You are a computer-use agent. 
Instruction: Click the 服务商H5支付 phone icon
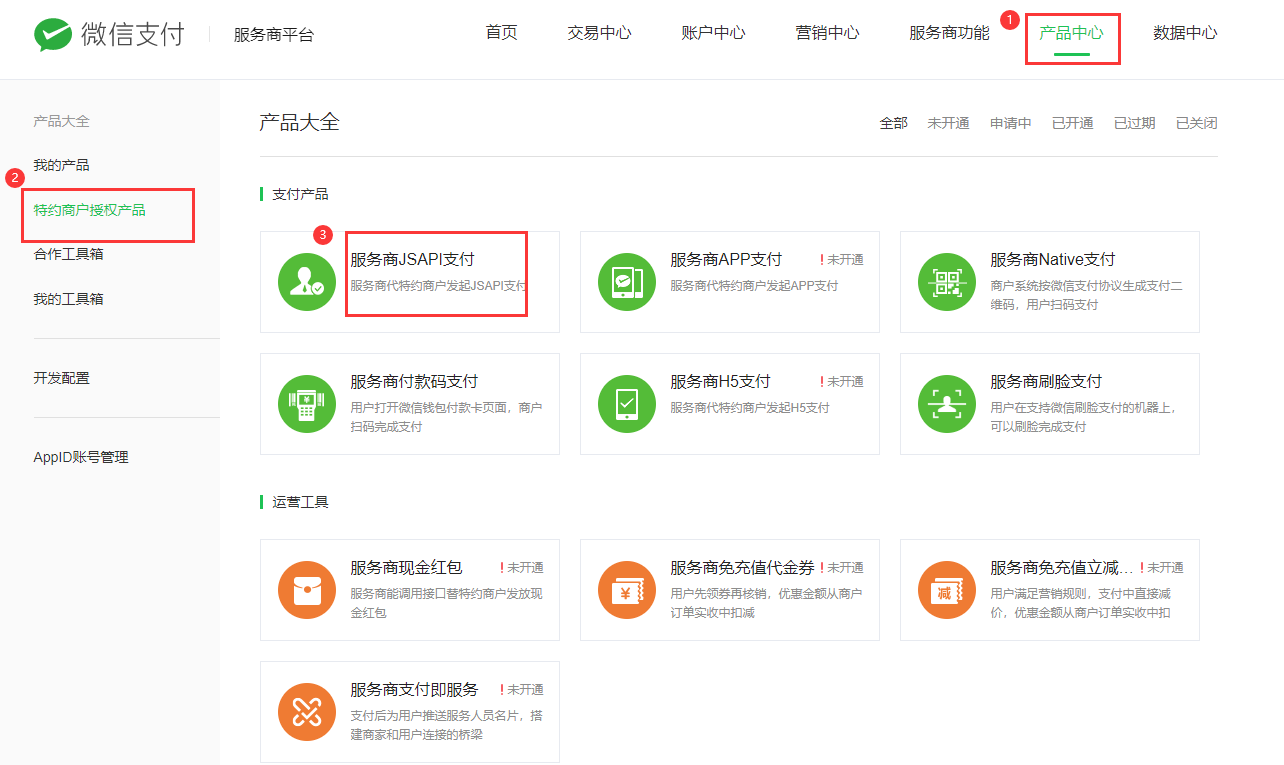[627, 404]
